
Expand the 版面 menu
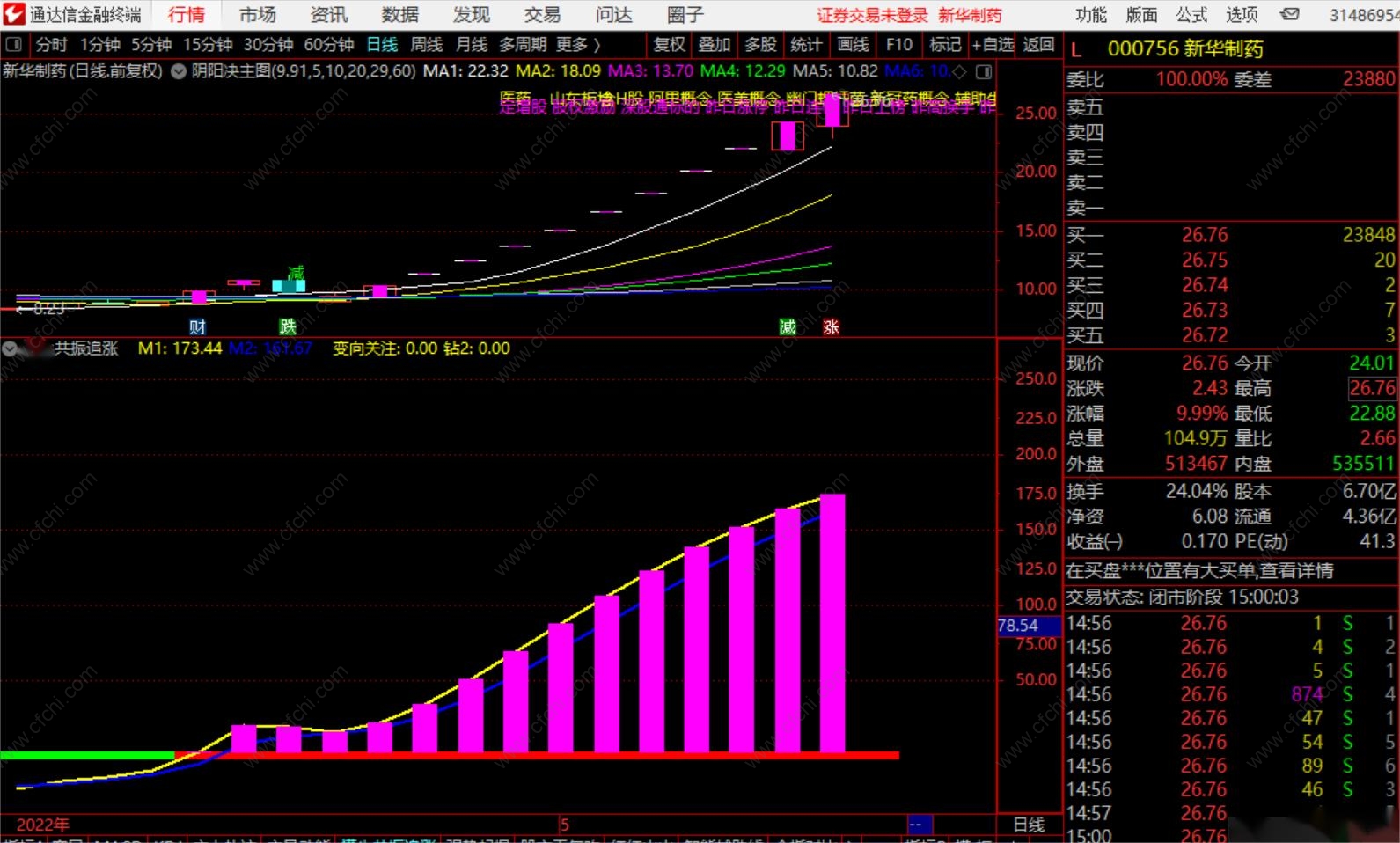tap(1141, 14)
